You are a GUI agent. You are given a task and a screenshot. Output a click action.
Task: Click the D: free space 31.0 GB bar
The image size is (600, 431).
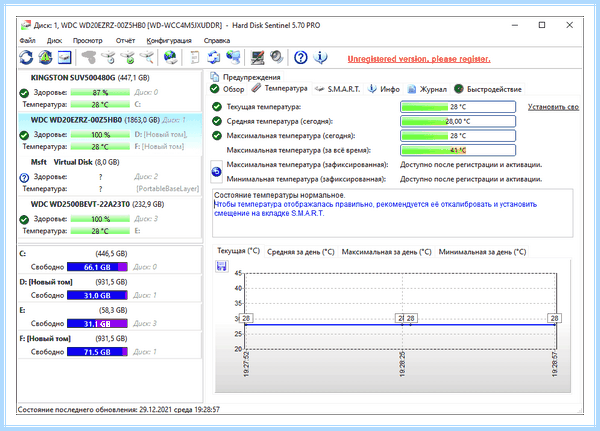click(x=97, y=295)
